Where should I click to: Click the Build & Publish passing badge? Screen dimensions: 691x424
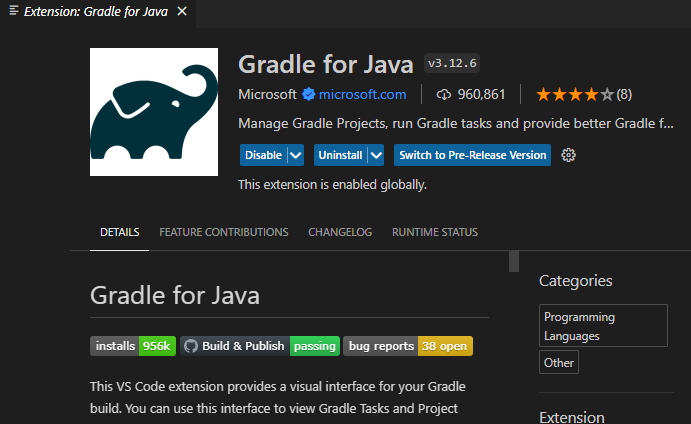(x=260, y=346)
